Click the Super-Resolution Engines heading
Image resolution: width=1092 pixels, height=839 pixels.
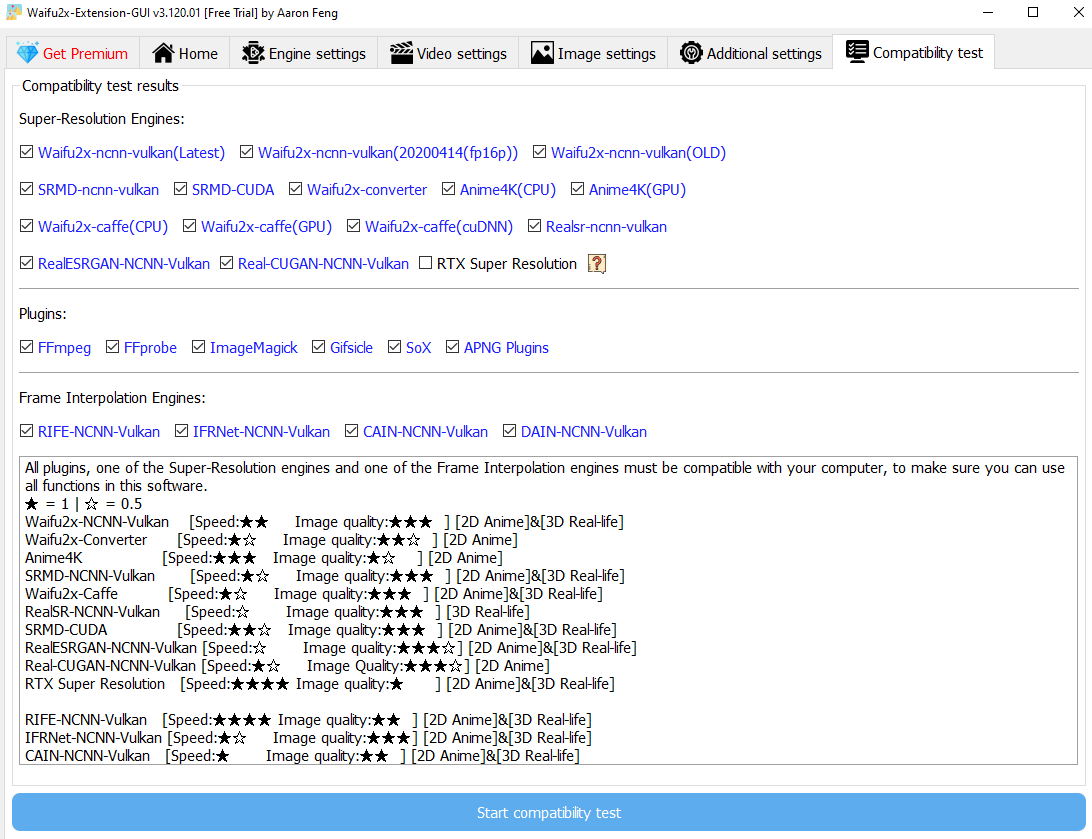[x=102, y=119]
